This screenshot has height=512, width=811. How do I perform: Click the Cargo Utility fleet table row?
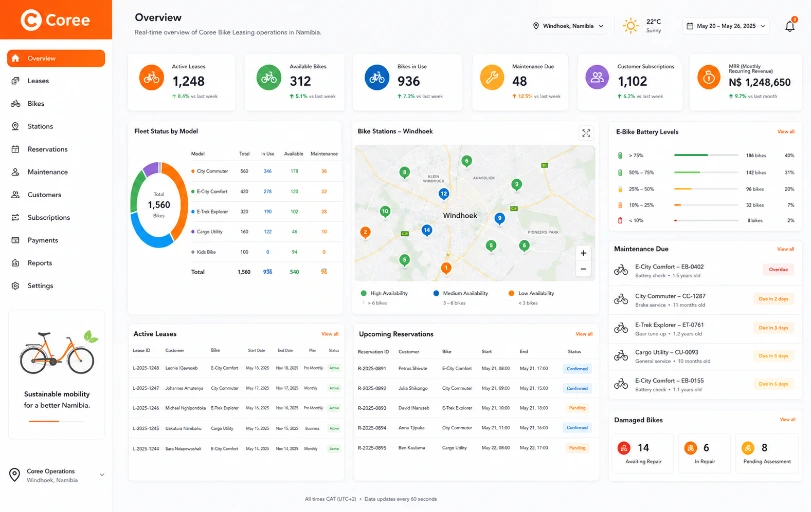266,232
